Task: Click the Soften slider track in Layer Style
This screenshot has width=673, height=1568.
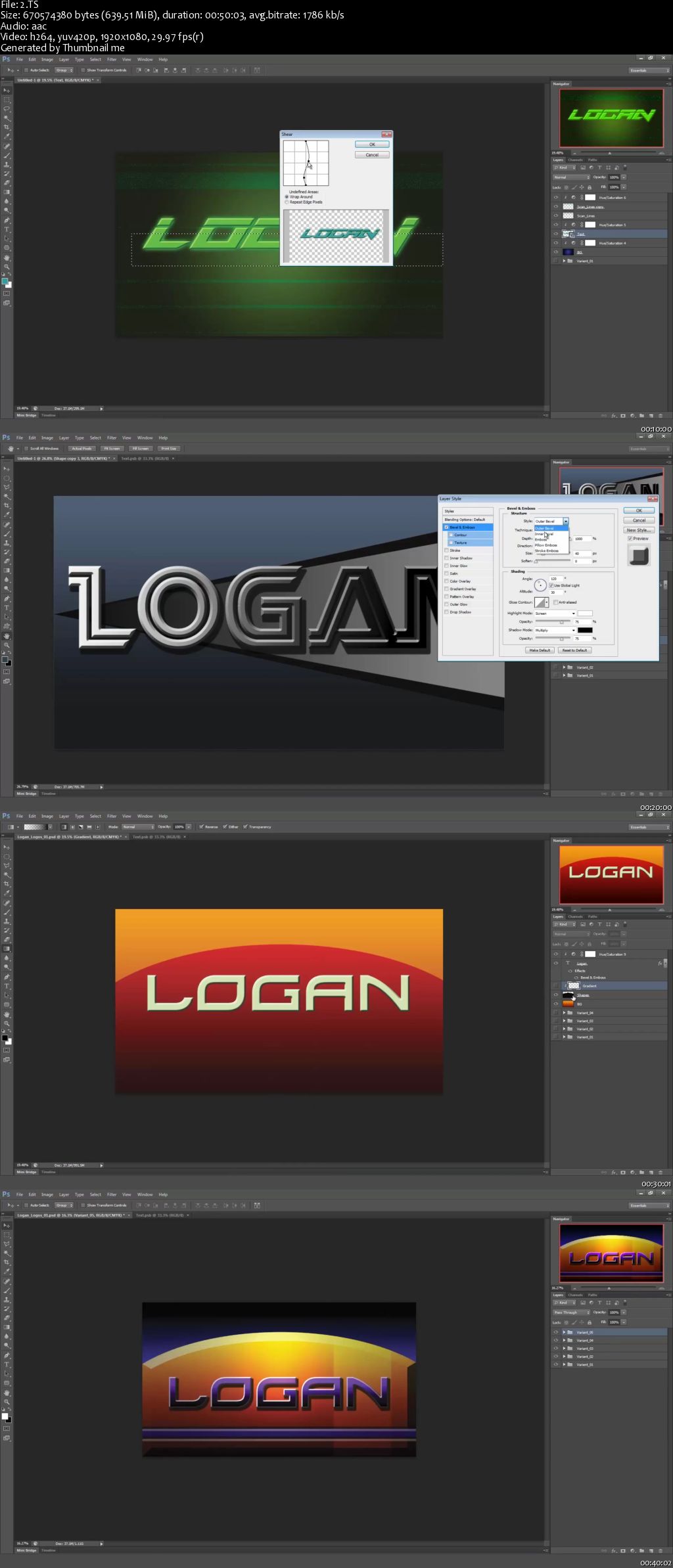Action: click(x=553, y=562)
